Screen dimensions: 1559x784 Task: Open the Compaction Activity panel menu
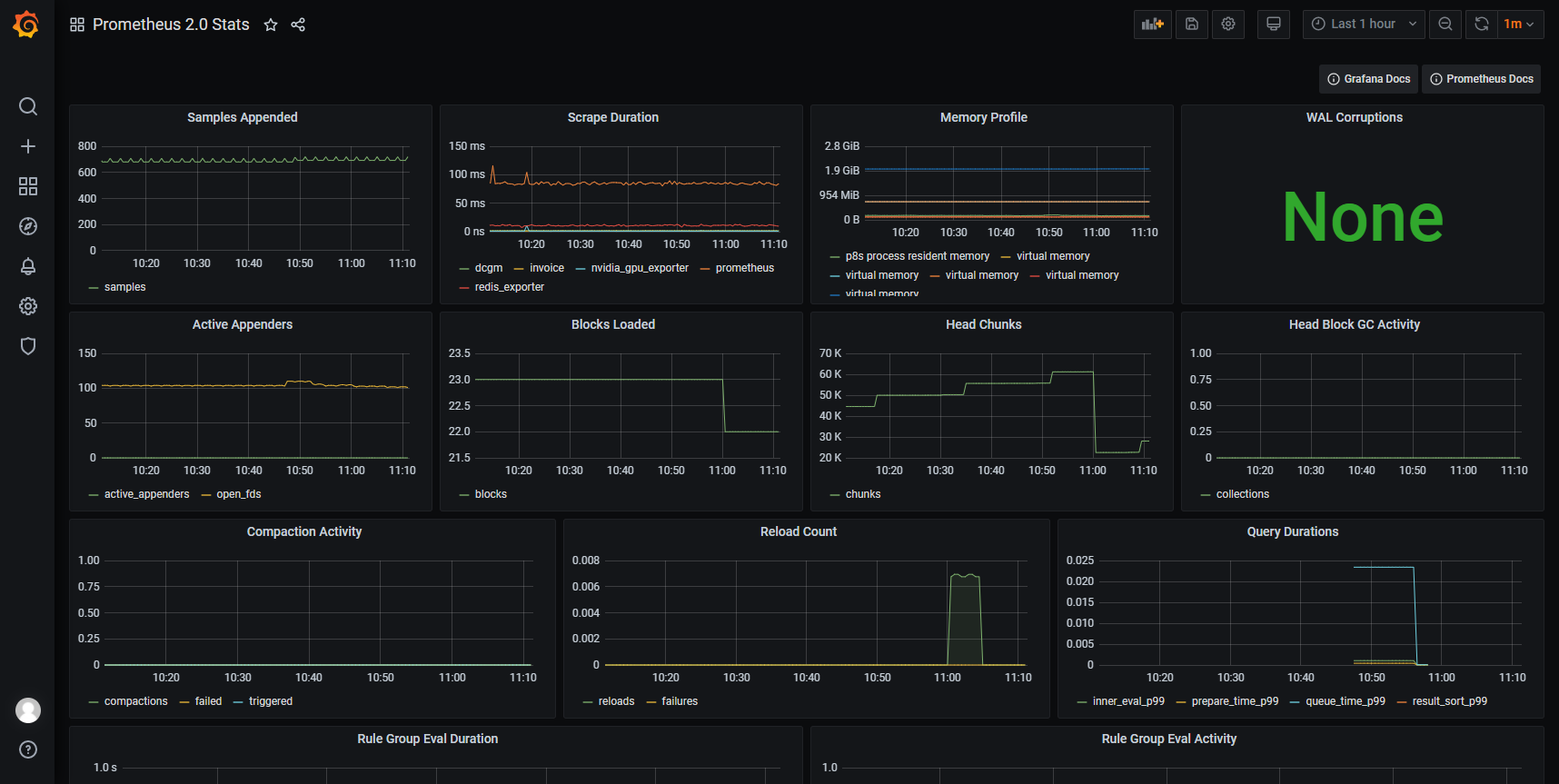(x=304, y=531)
